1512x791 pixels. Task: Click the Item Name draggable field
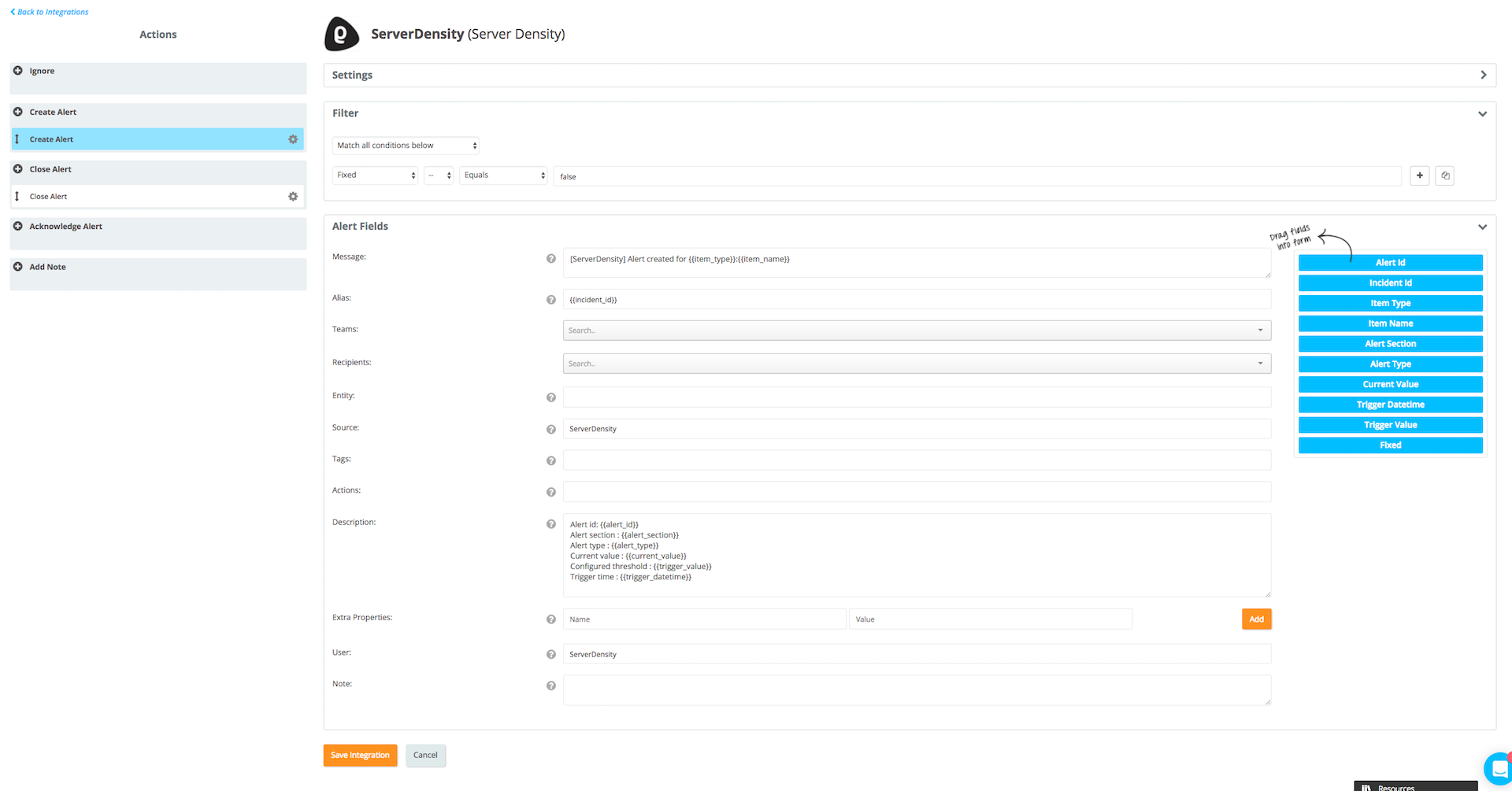pyautogui.click(x=1390, y=323)
